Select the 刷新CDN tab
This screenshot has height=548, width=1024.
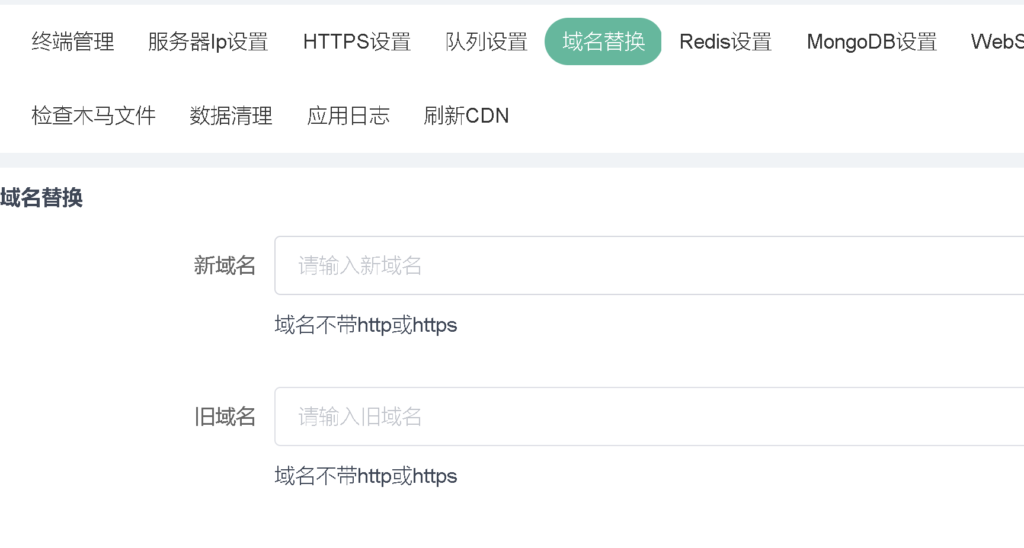tap(466, 116)
